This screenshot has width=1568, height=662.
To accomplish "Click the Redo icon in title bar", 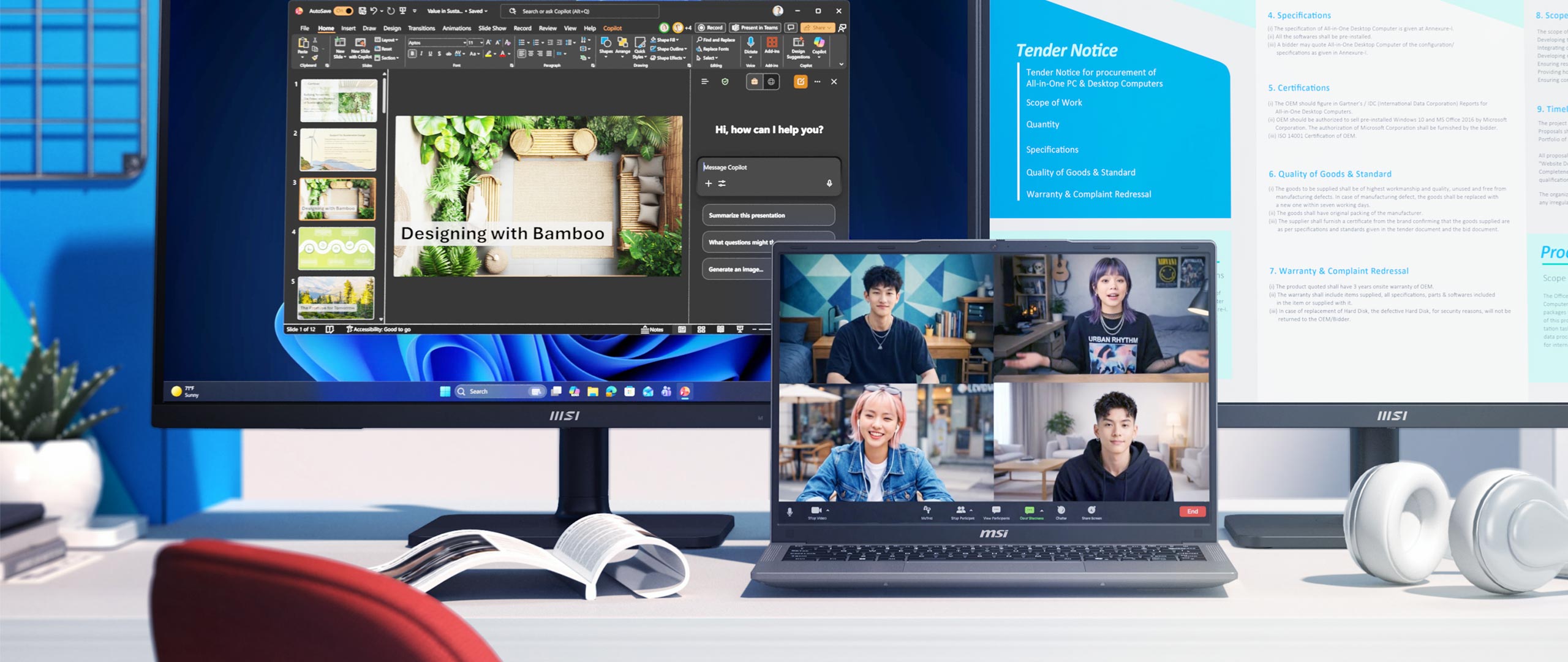I will [x=391, y=11].
